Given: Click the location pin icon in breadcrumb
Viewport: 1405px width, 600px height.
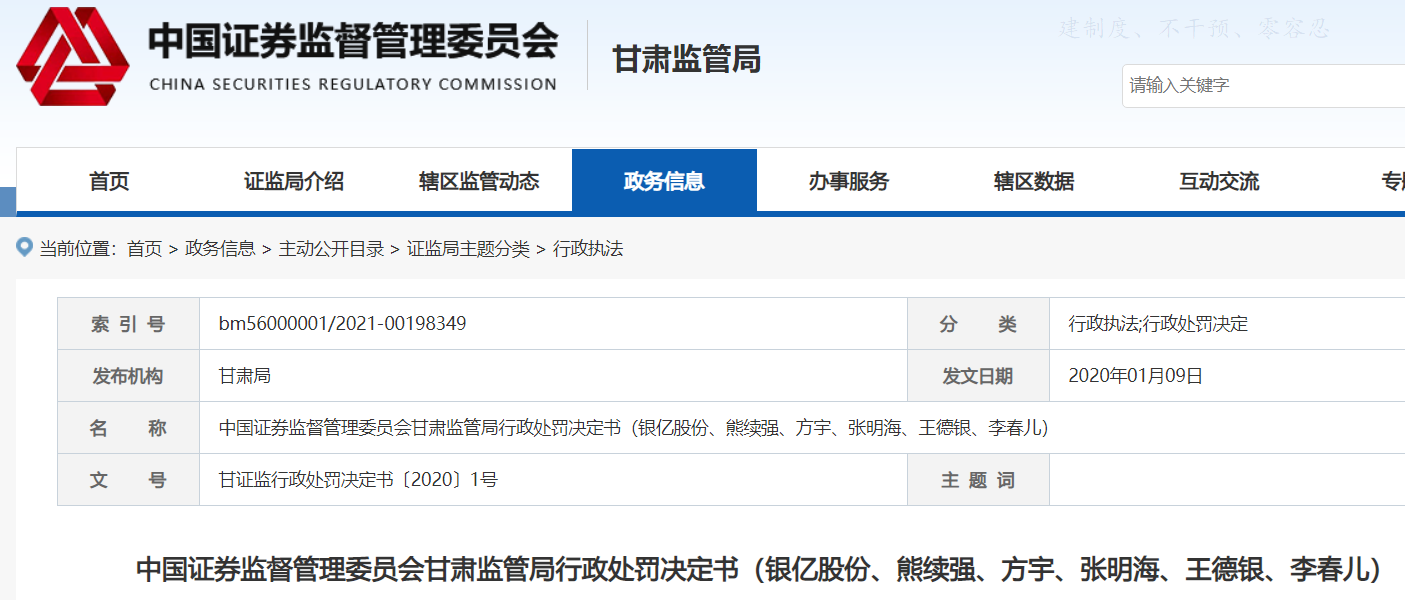Looking at the screenshot, I should coord(25,247).
